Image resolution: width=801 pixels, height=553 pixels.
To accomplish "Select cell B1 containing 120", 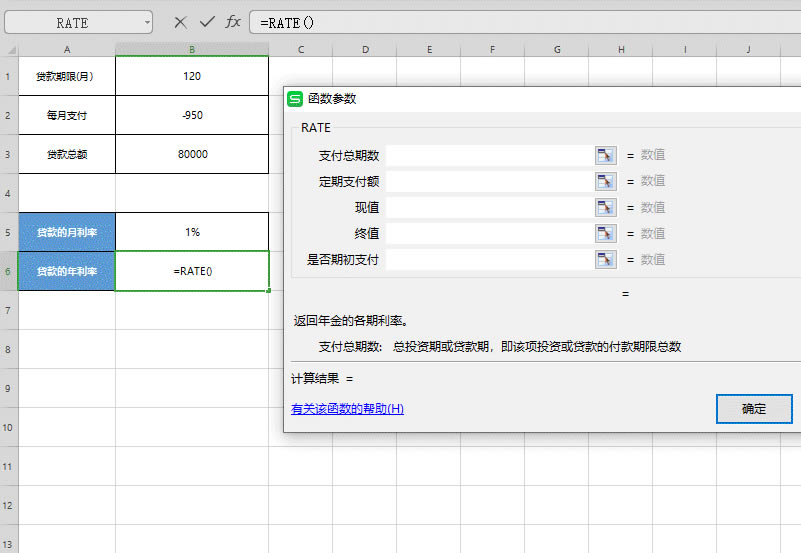I will [192, 76].
